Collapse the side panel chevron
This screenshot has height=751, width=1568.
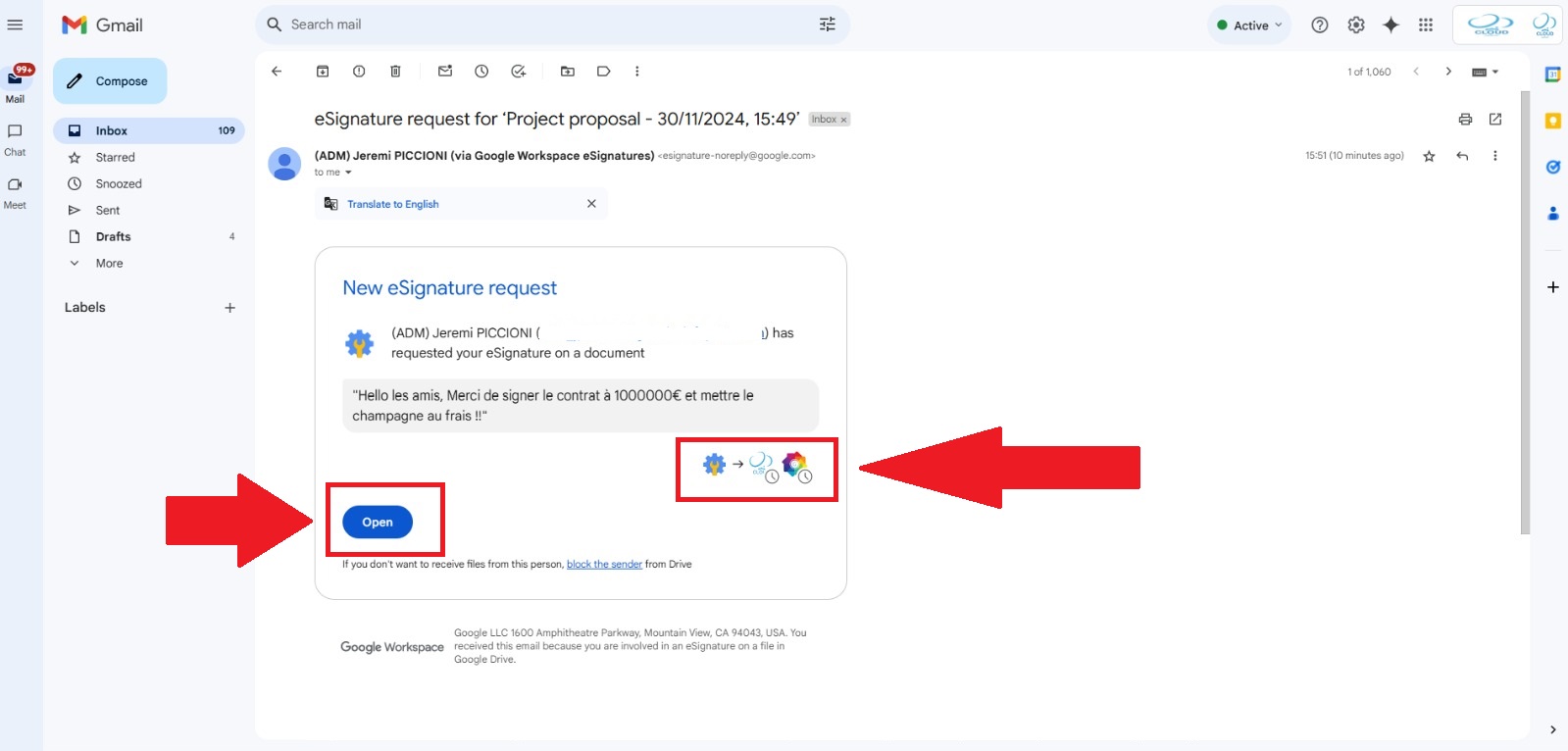[1552, 729]
